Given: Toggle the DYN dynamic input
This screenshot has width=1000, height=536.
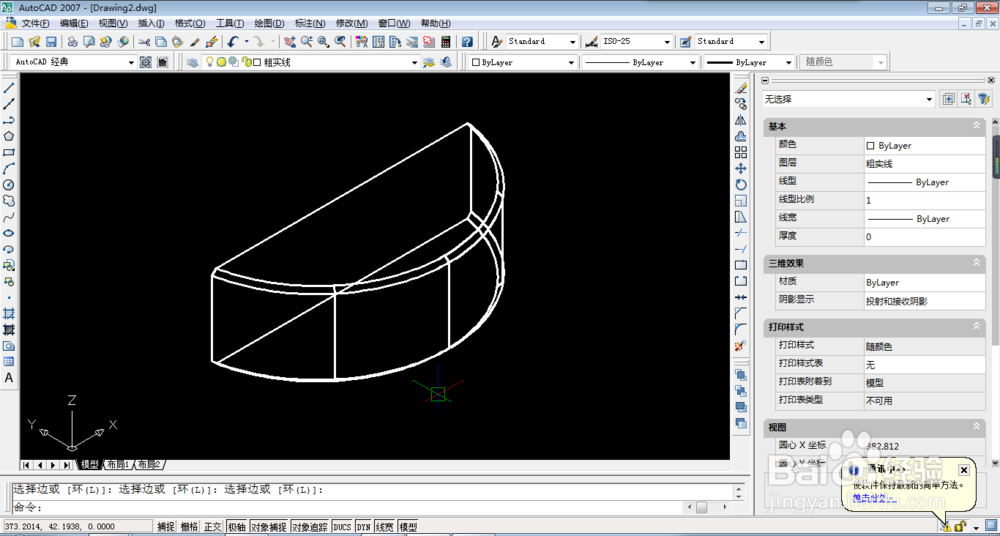Looking at the screenshot, I should point(364,527).
